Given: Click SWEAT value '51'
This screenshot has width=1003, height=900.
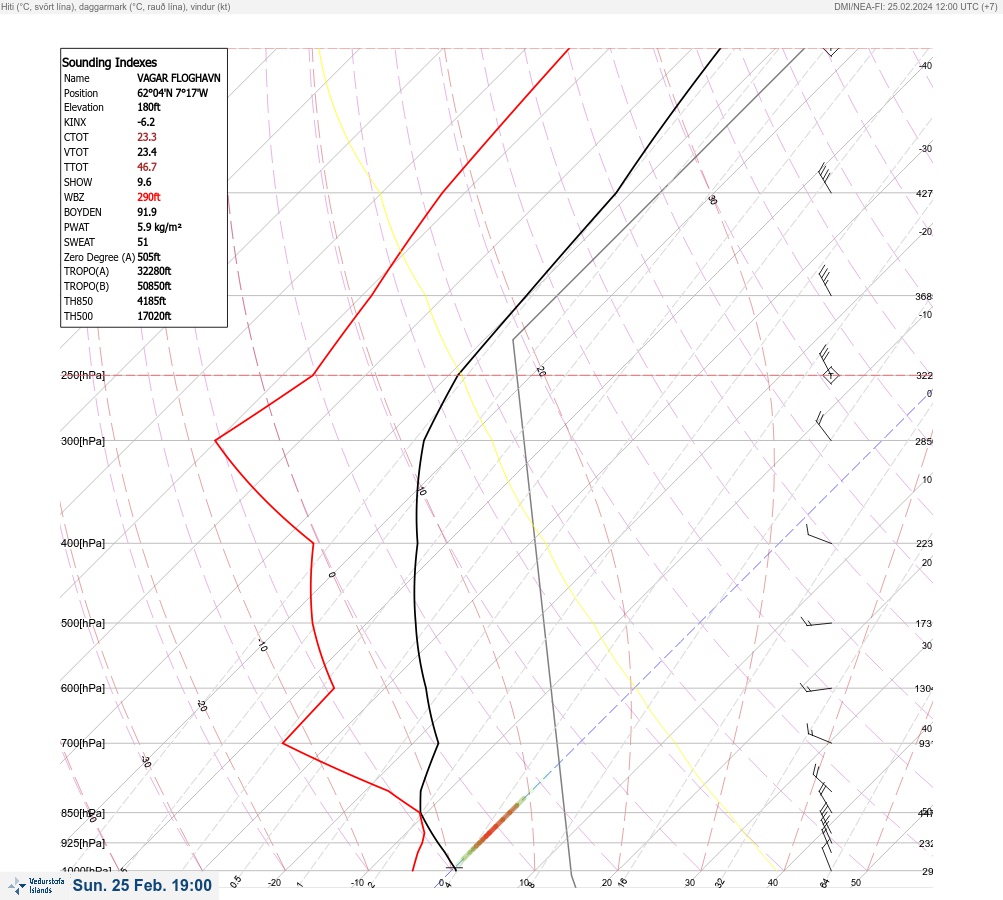Looking at the screenshot, I should (x=143, y=242).
